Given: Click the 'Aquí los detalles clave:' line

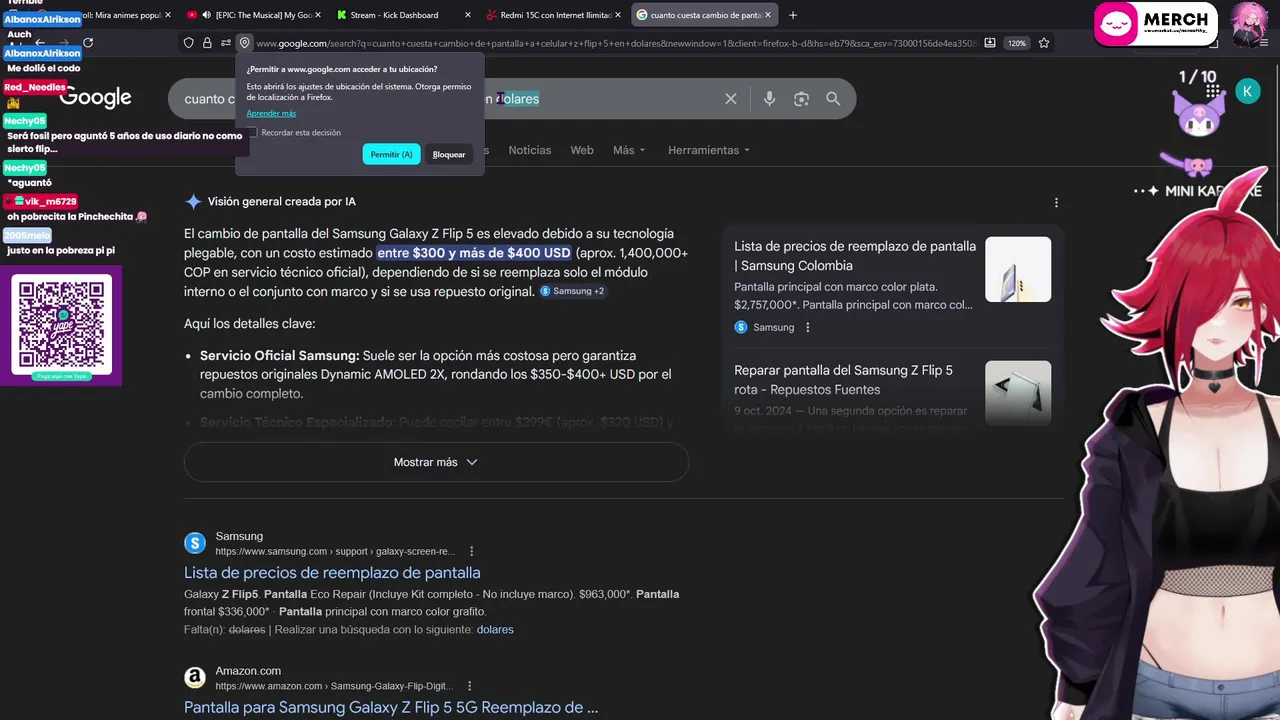Looking at the screenshot, I should [x=249, y=324].
